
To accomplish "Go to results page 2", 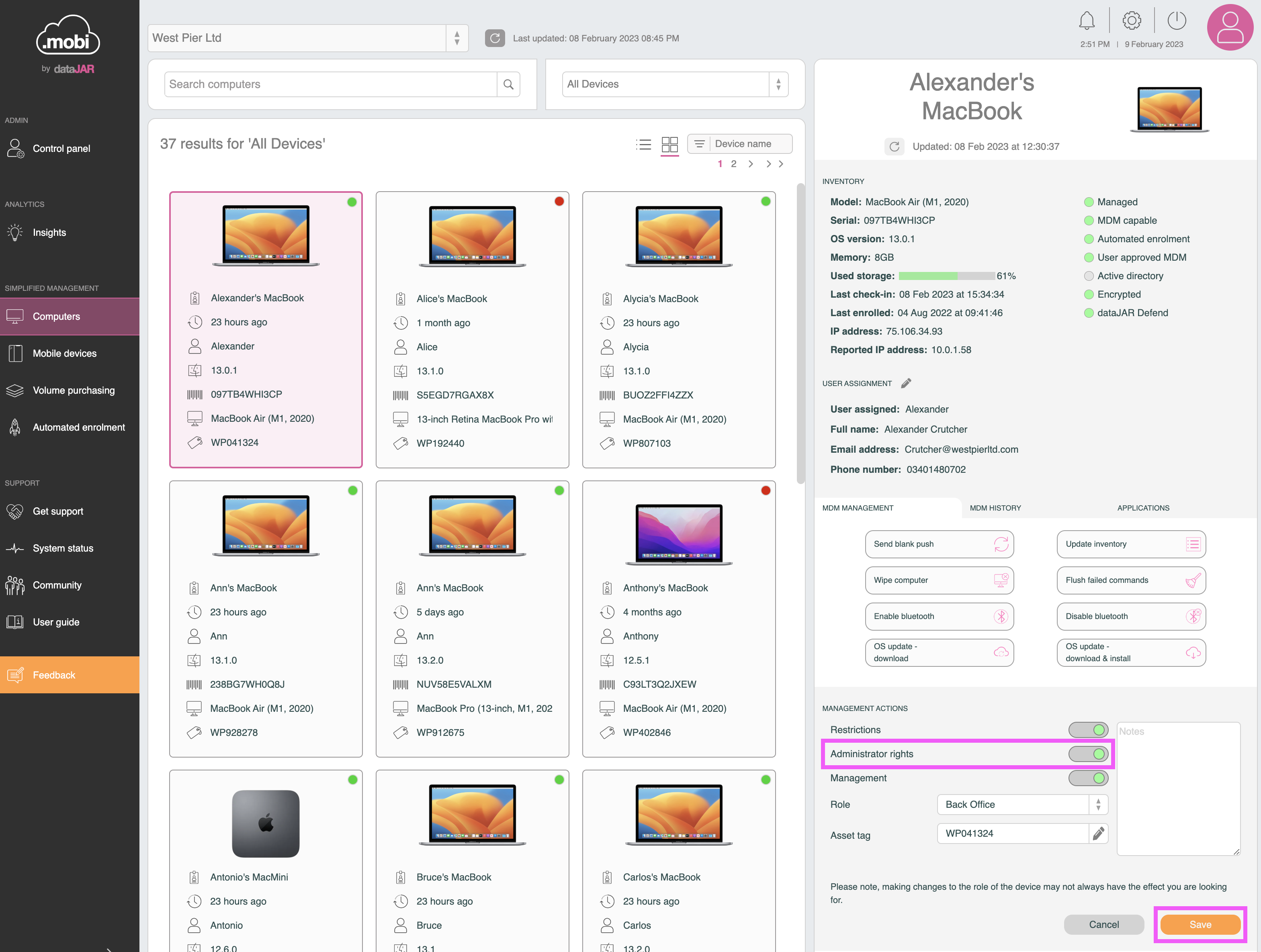I will [734, 164].
